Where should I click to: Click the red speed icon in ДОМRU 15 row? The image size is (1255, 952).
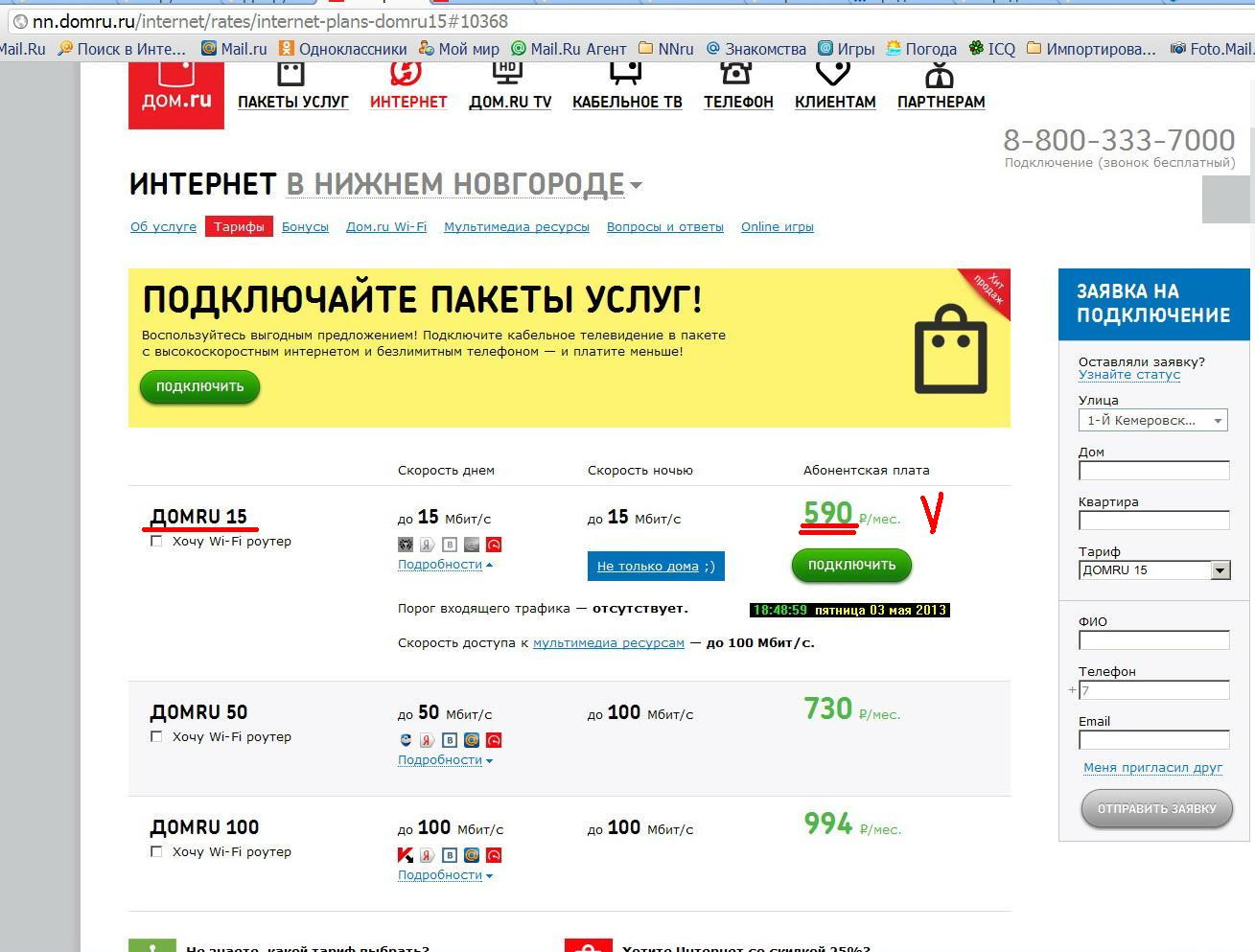(495, 545)
